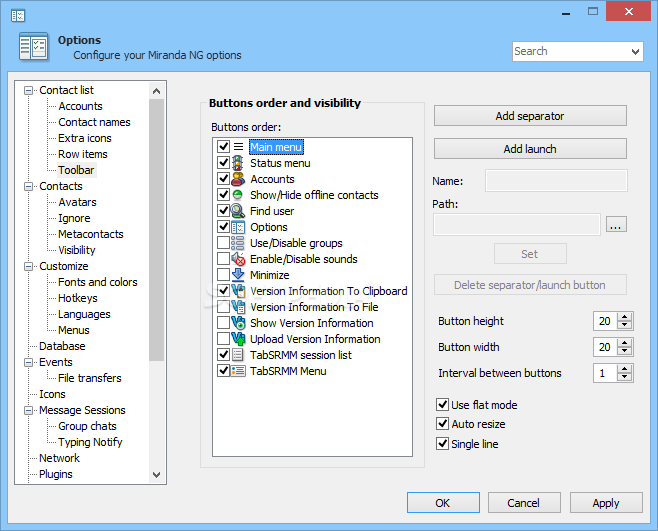The image size is (658, 531).
Task: Click the Show/Hide offline contacts icon
Action: [x=238, y=194]
